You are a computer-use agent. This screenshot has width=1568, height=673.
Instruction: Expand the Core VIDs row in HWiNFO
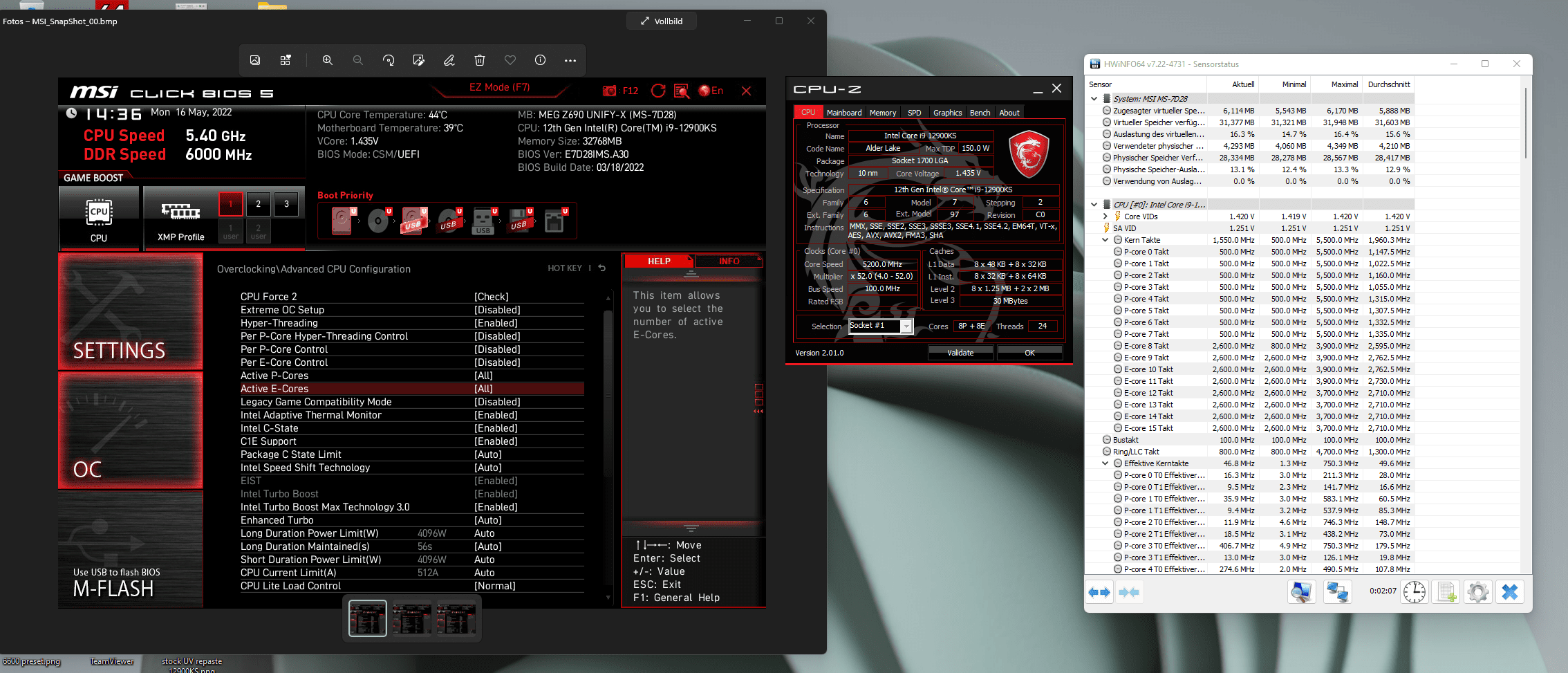1105,216
